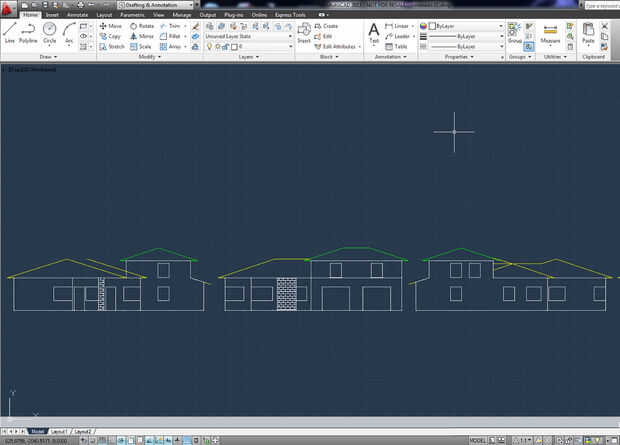
Task: Open the View ribbon tab
Action: [159, 15]
